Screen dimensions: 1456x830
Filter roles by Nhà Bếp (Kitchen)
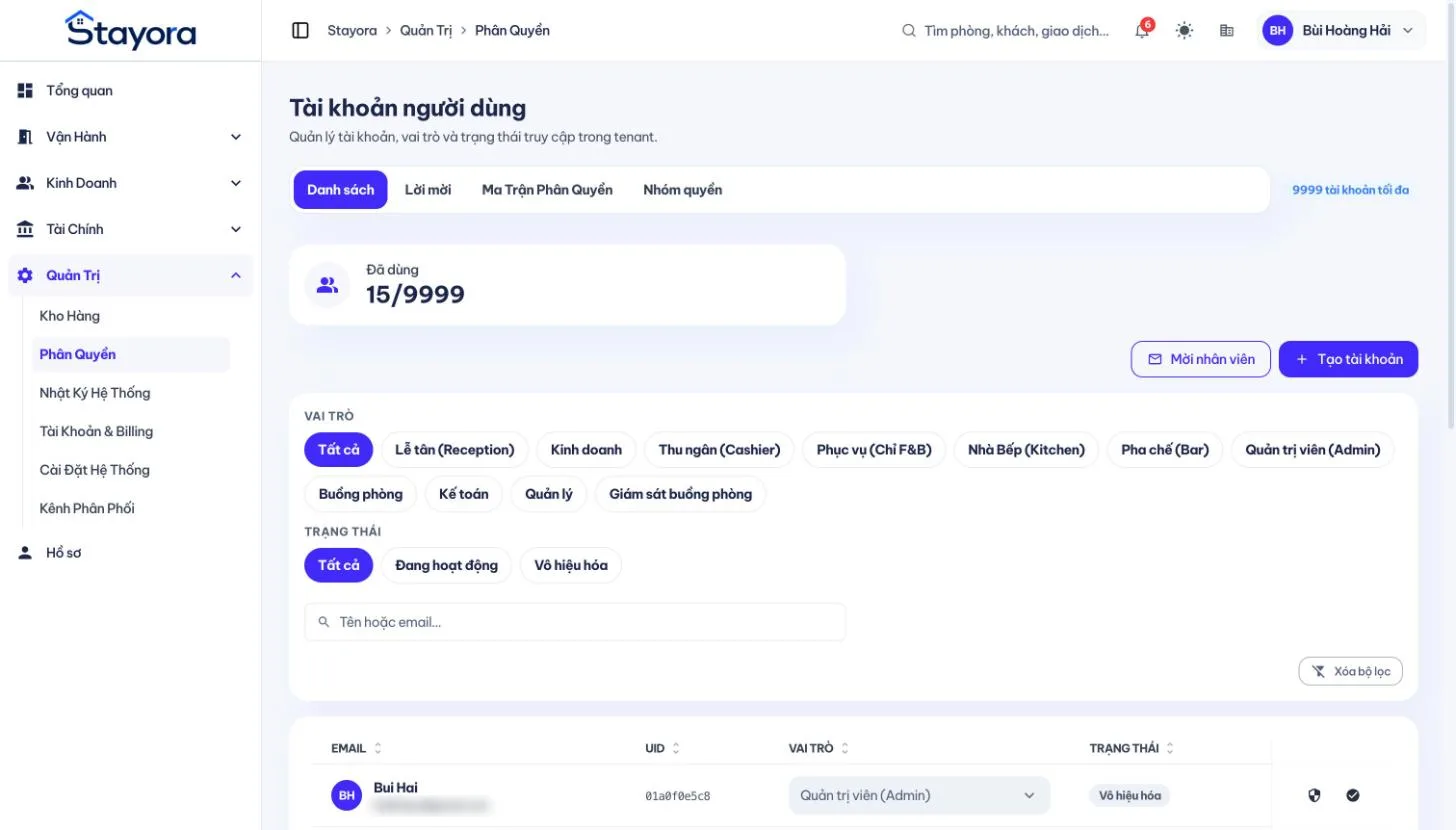[1026, 450]
